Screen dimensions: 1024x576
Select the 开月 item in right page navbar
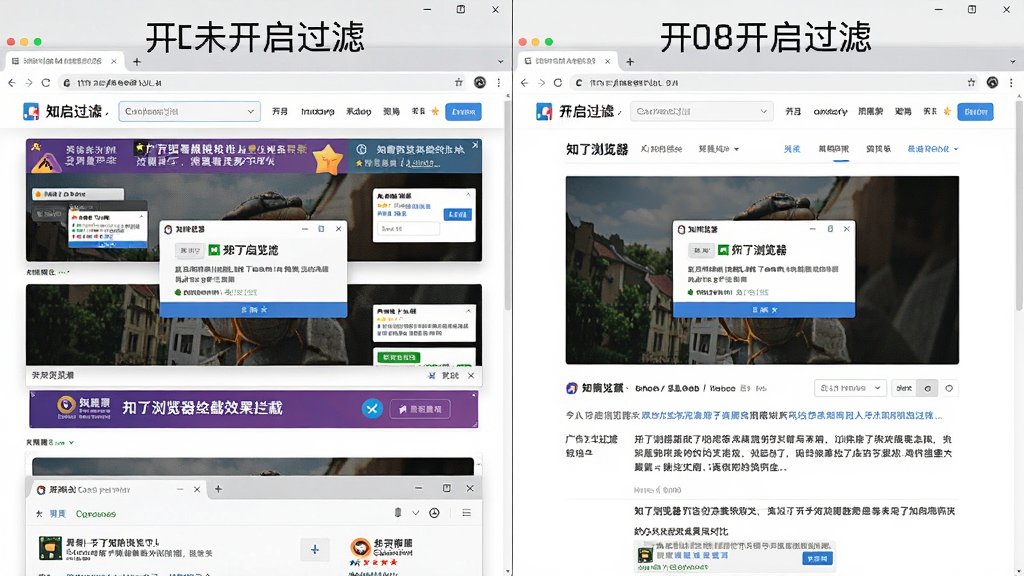pos(793,112)
